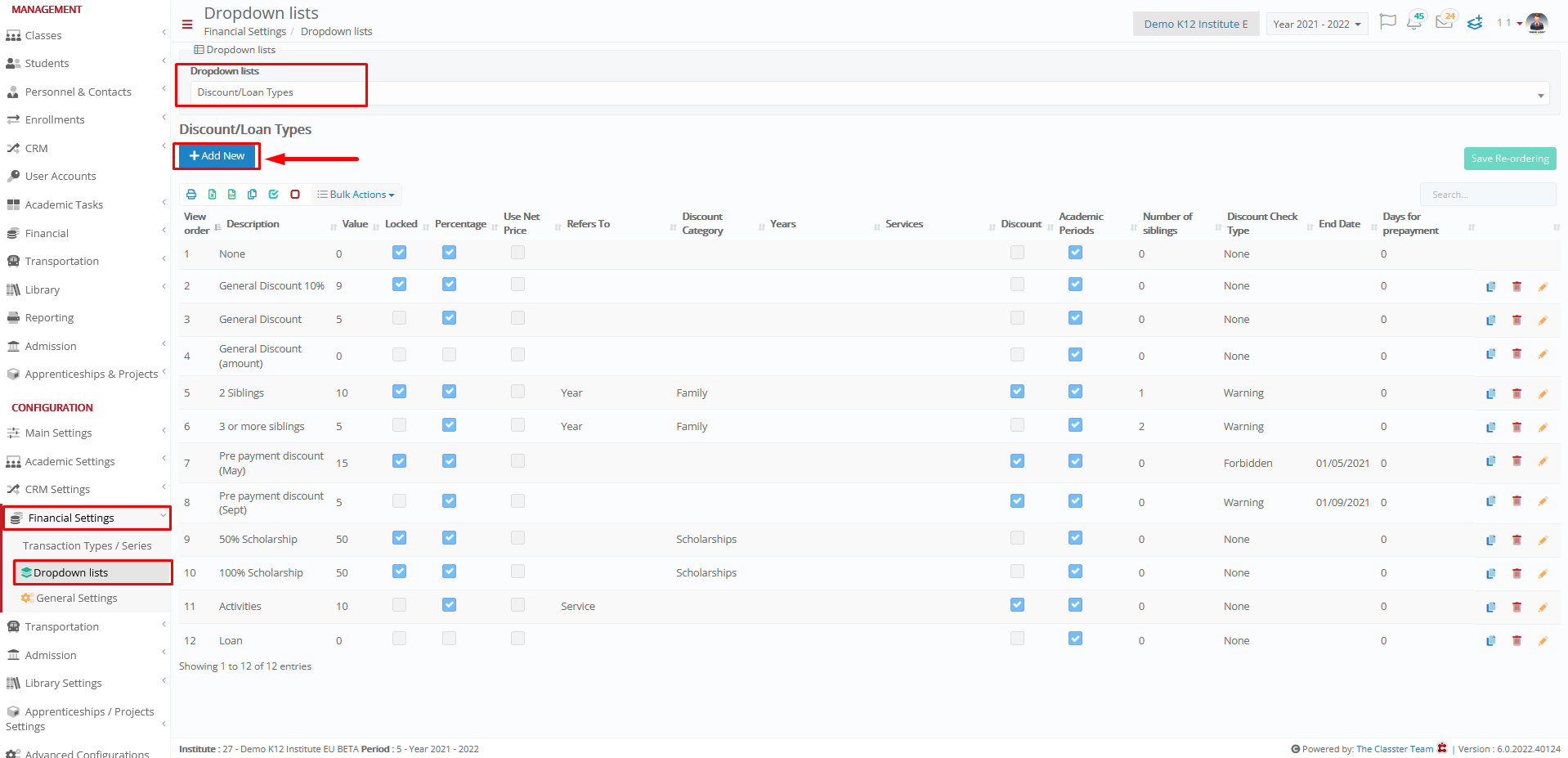Delete the General Discount (amount) row
1568x758 pixels.
(x=1516, y=354)
